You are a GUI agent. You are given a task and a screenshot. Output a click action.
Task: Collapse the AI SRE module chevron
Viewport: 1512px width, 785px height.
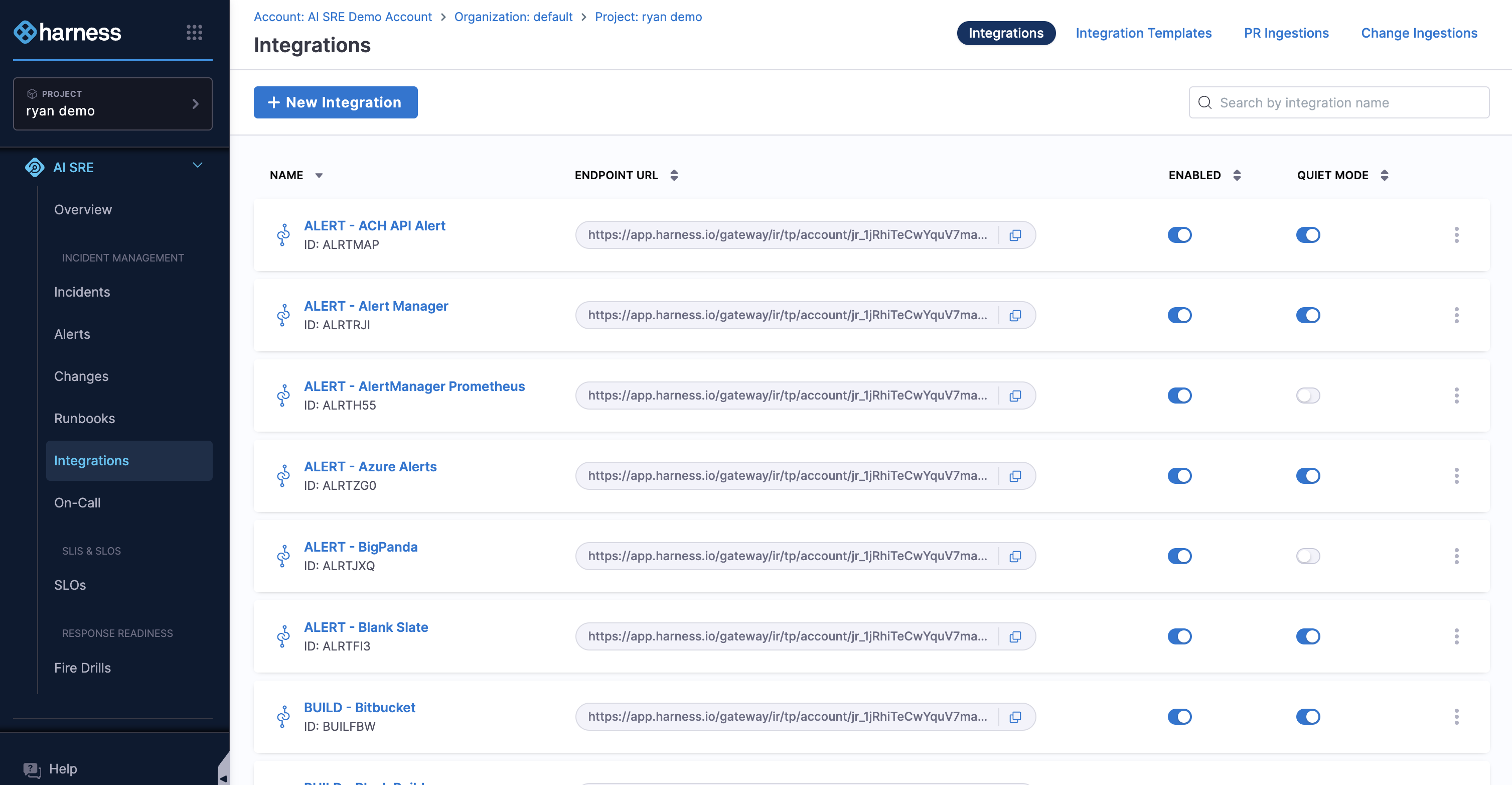pos(198,166)
